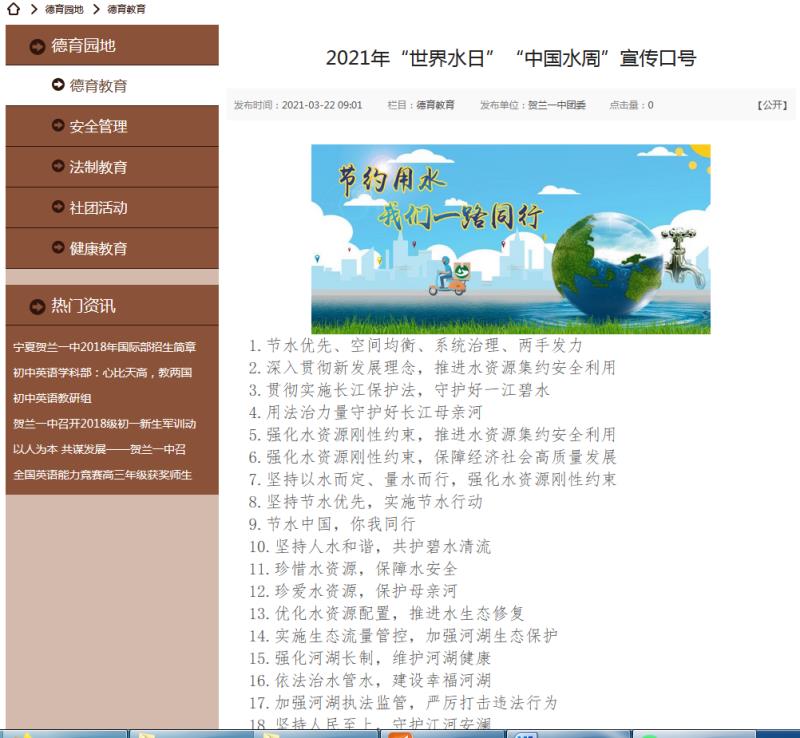This screenshot has height=738, width=800.
Task: Open the 德育教育 breadcrumb link at top
Action: click(x=126, y=9)
